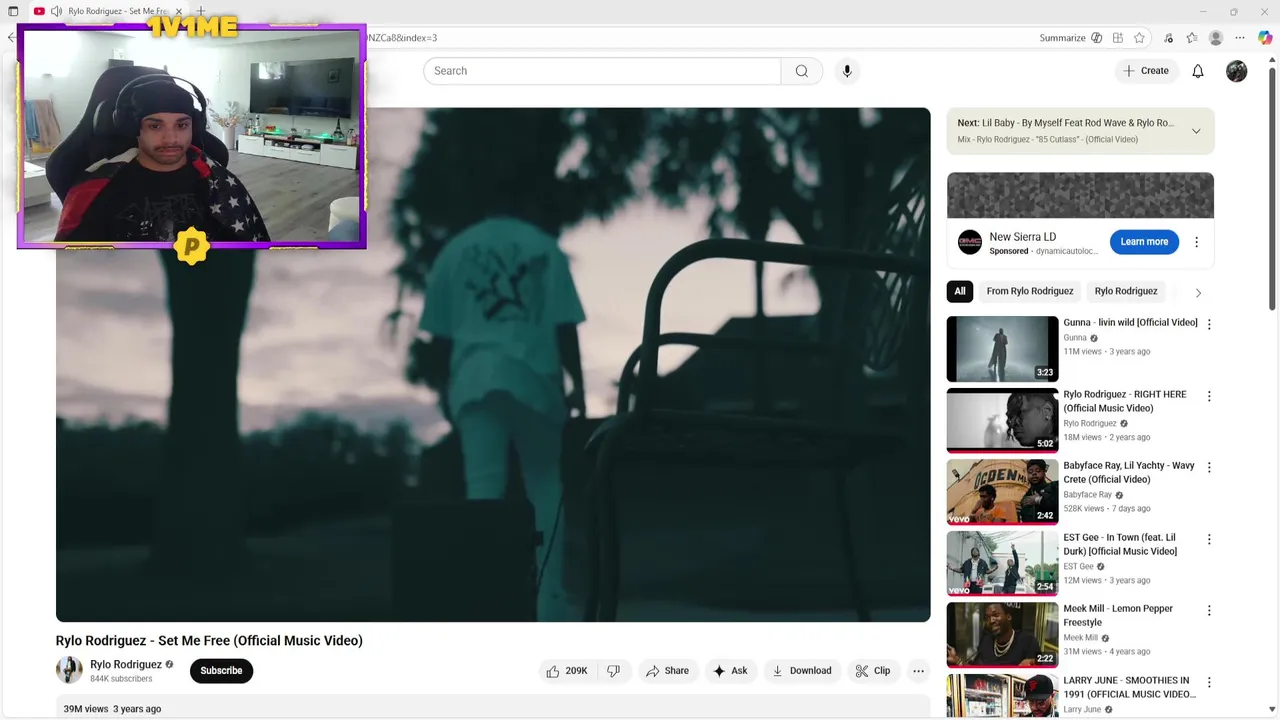The image size is (1280, 720).
Task: Open Rylo Rodriguez RIGHT HERE thumbnail
Action: point(1002,420)
